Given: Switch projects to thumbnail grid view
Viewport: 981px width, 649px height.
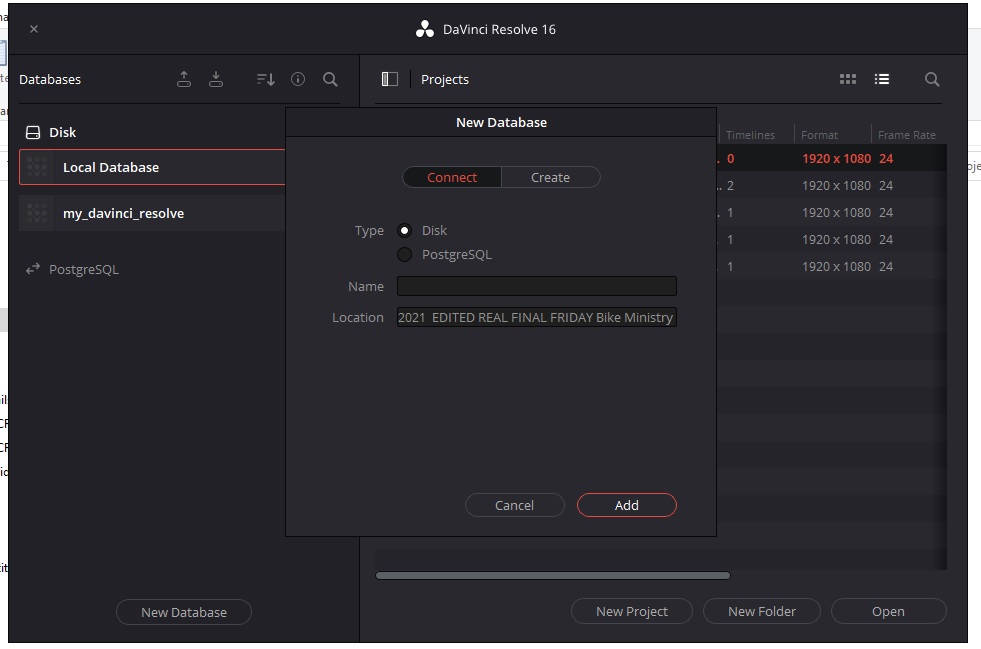Looking at the screenshot, I should click(x=848, y=79).
